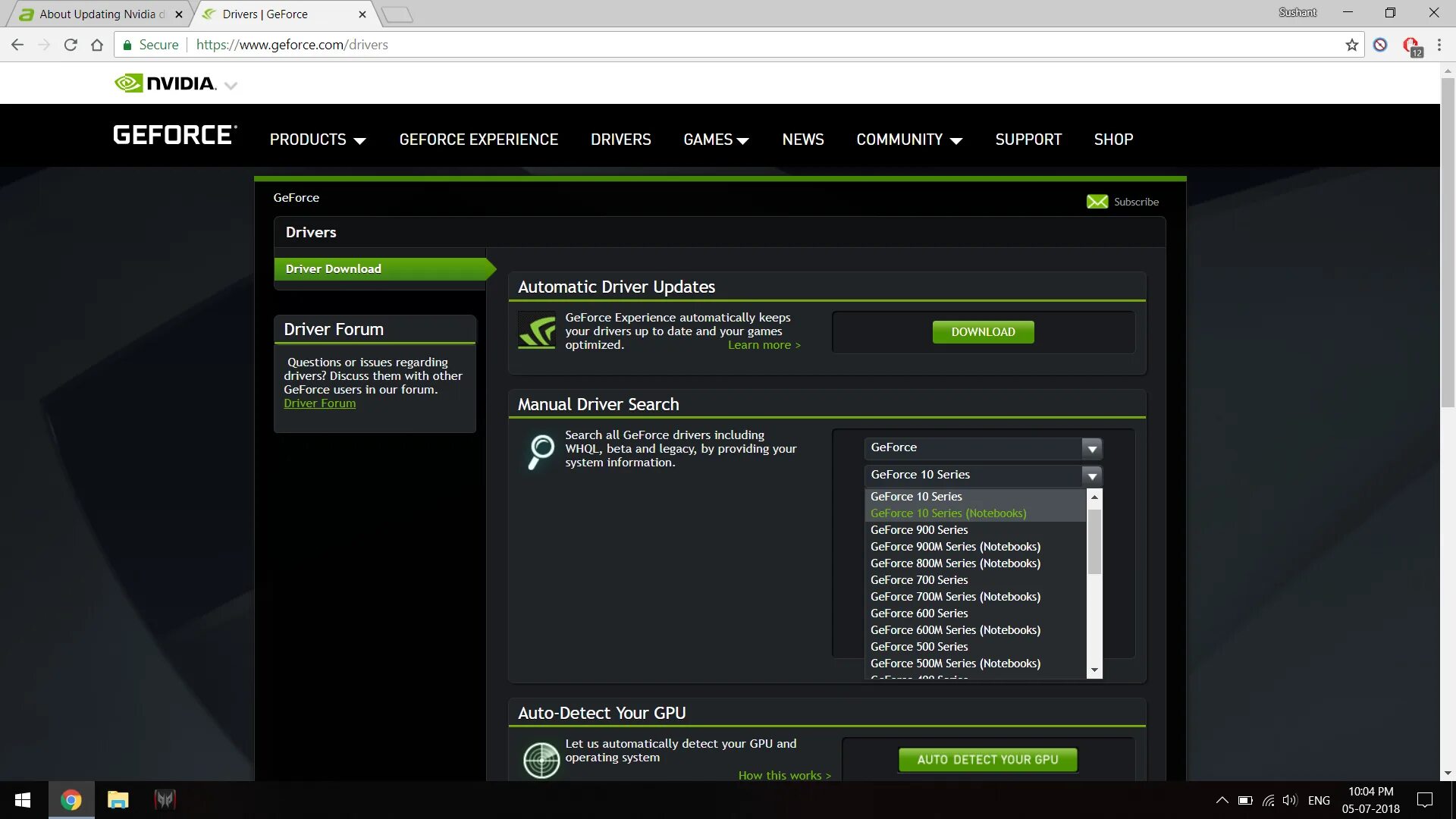
Task: Open the red extension with 12 badge
Action: click(x=1412, y=46)
